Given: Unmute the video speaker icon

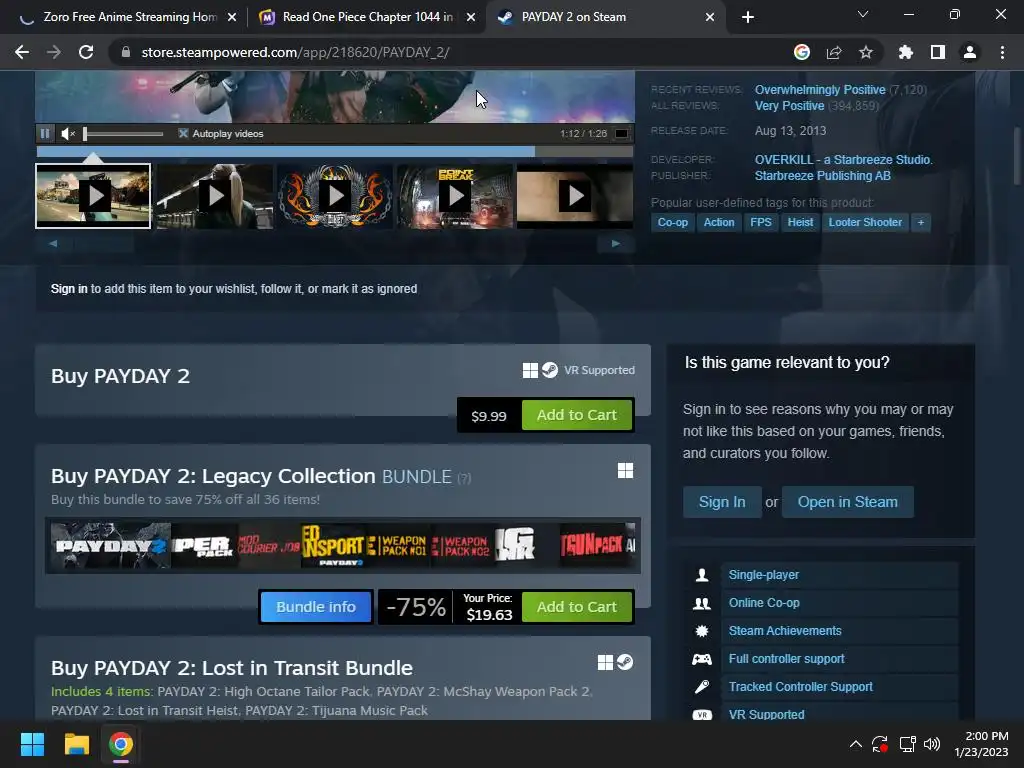Looking at the screenshot, I should (68, 133).
